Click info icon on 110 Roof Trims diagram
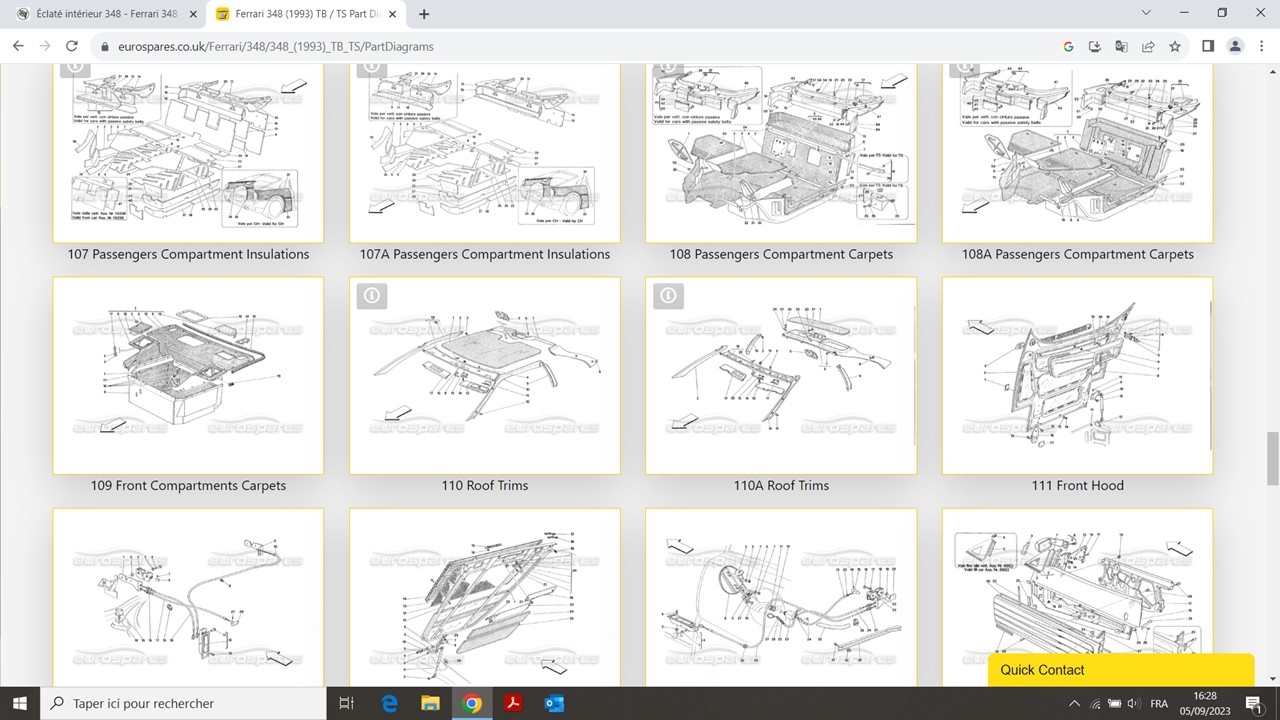 pos(371,296)
